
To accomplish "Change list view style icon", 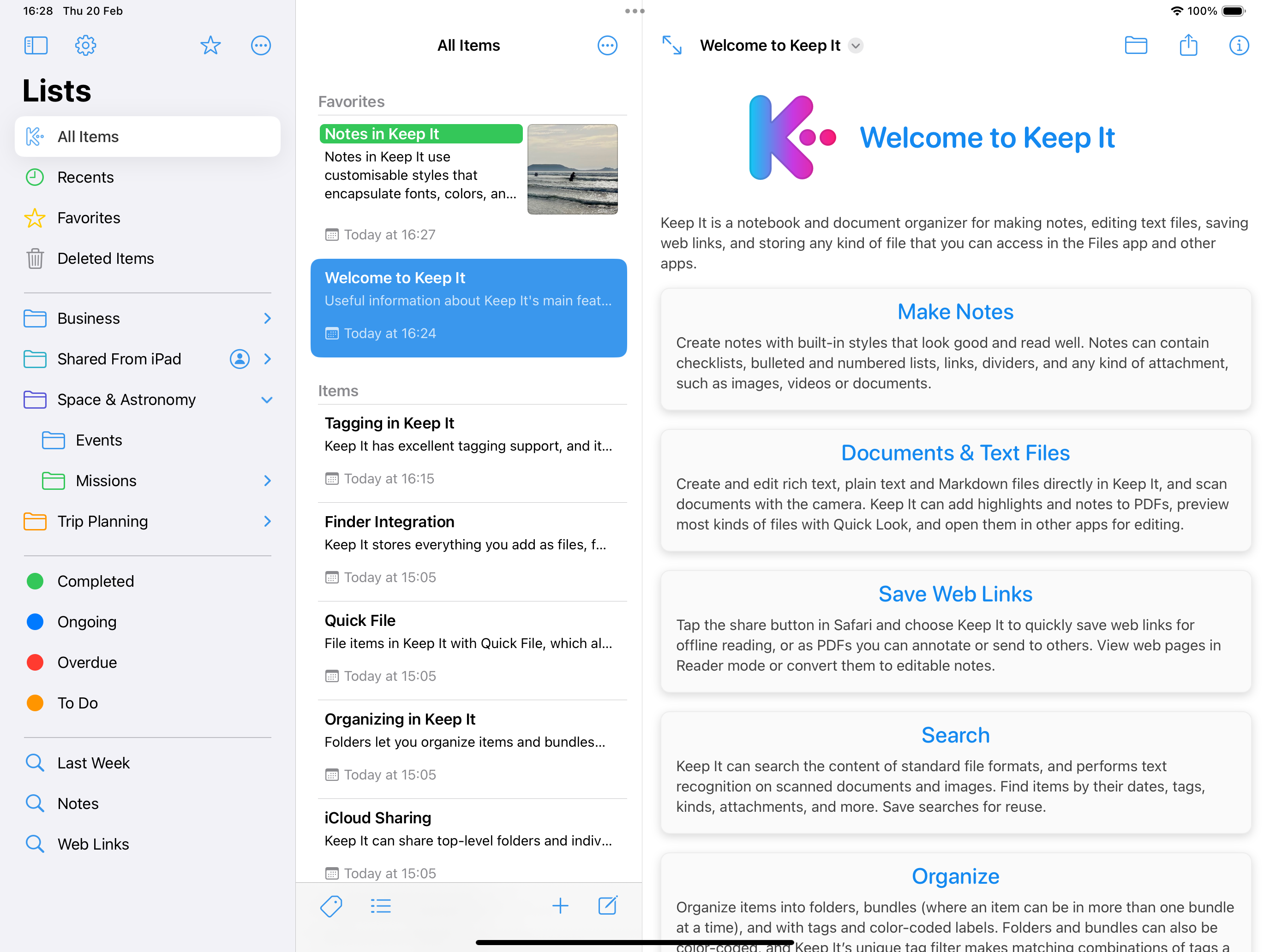I will 381,906.
